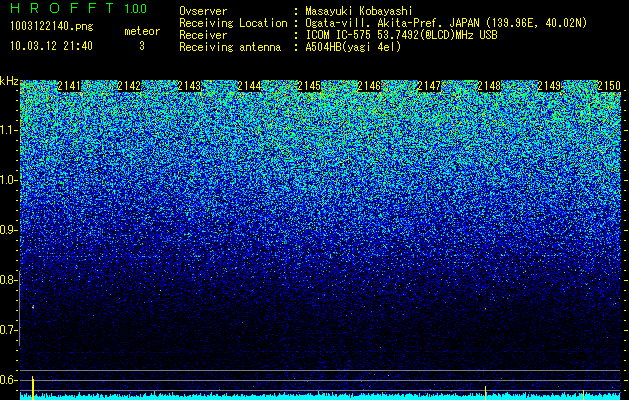The image size is (629, 400).
Task: Select the 2144 time marker
Action: [249, 86]
